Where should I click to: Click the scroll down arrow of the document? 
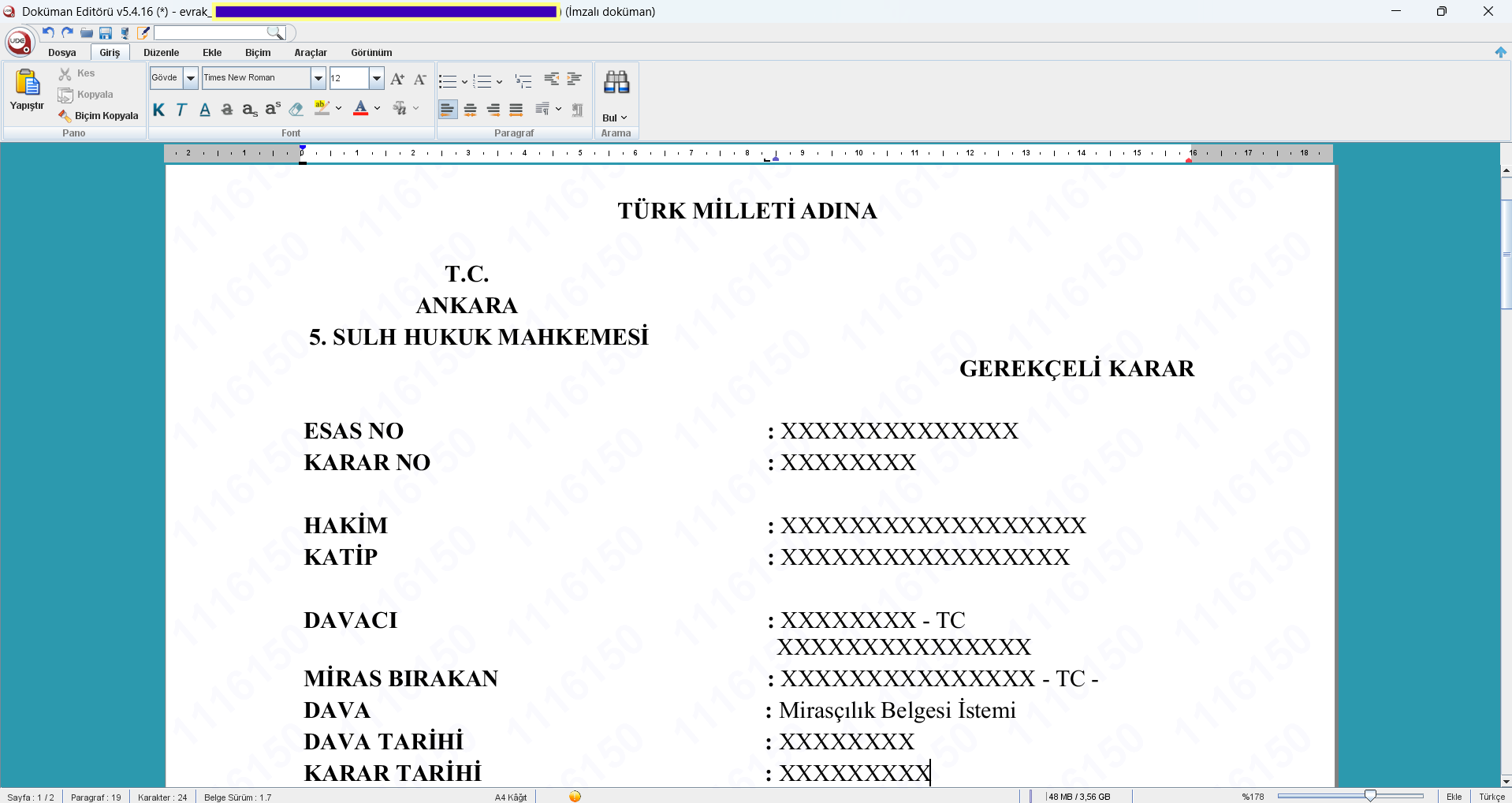pyautogui.click(x=1506, y=782)
